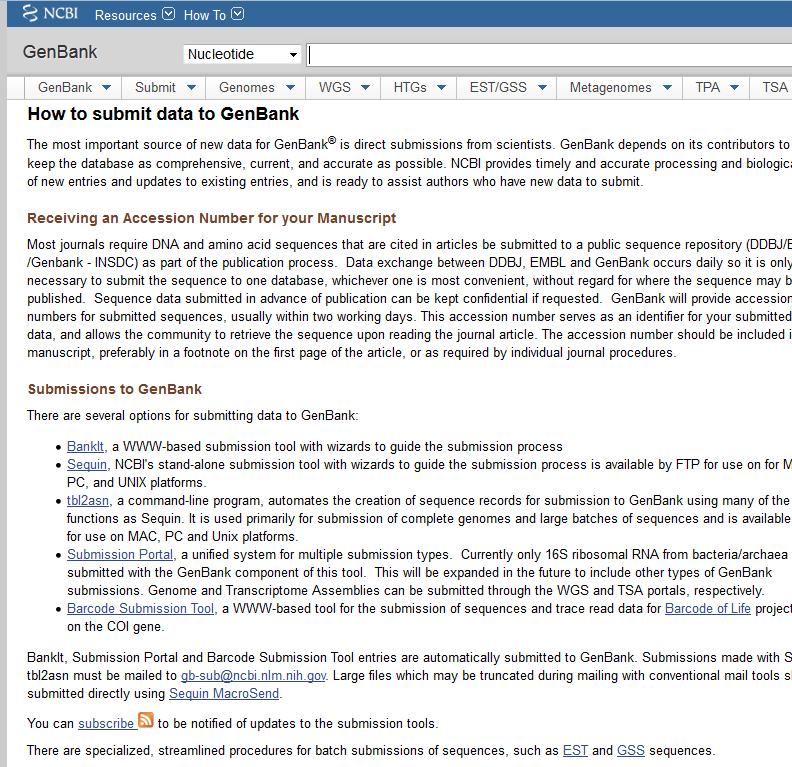
Task: Open the How To dropdown
Action: coord(214,15)
